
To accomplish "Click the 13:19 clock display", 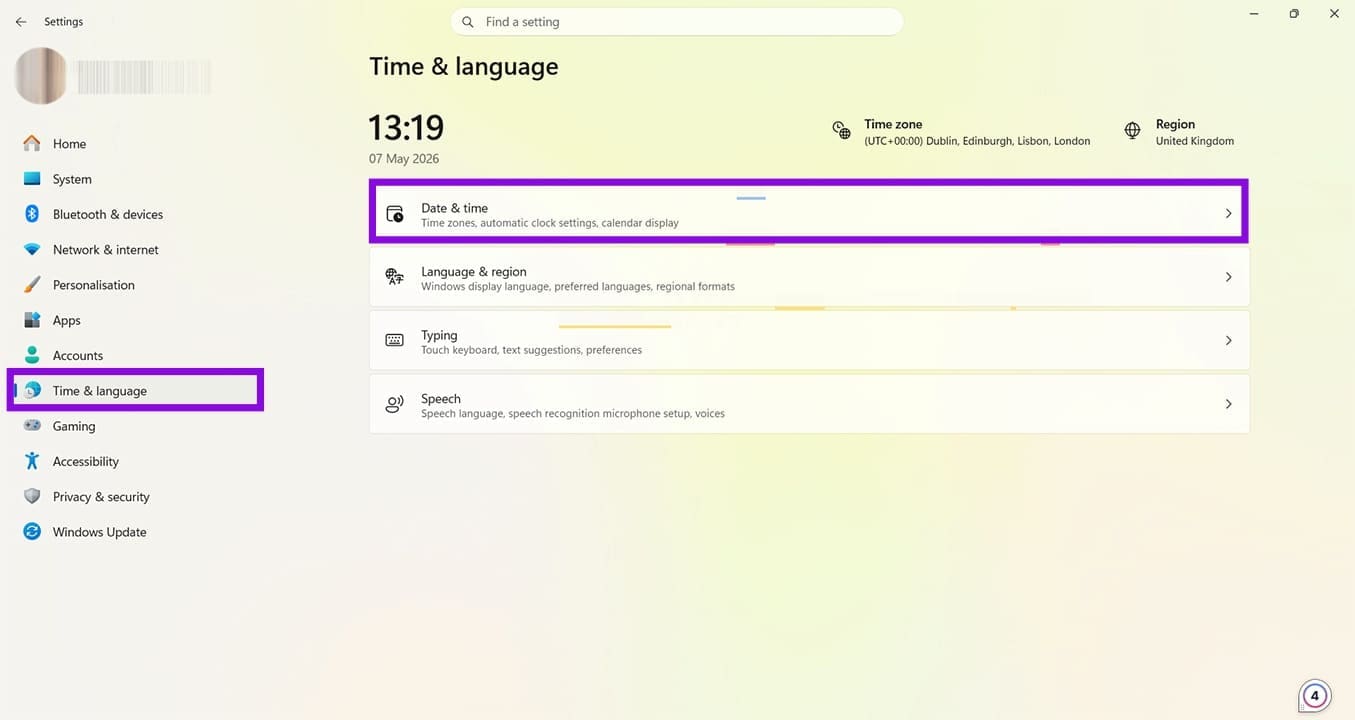I will pos(406,128).
